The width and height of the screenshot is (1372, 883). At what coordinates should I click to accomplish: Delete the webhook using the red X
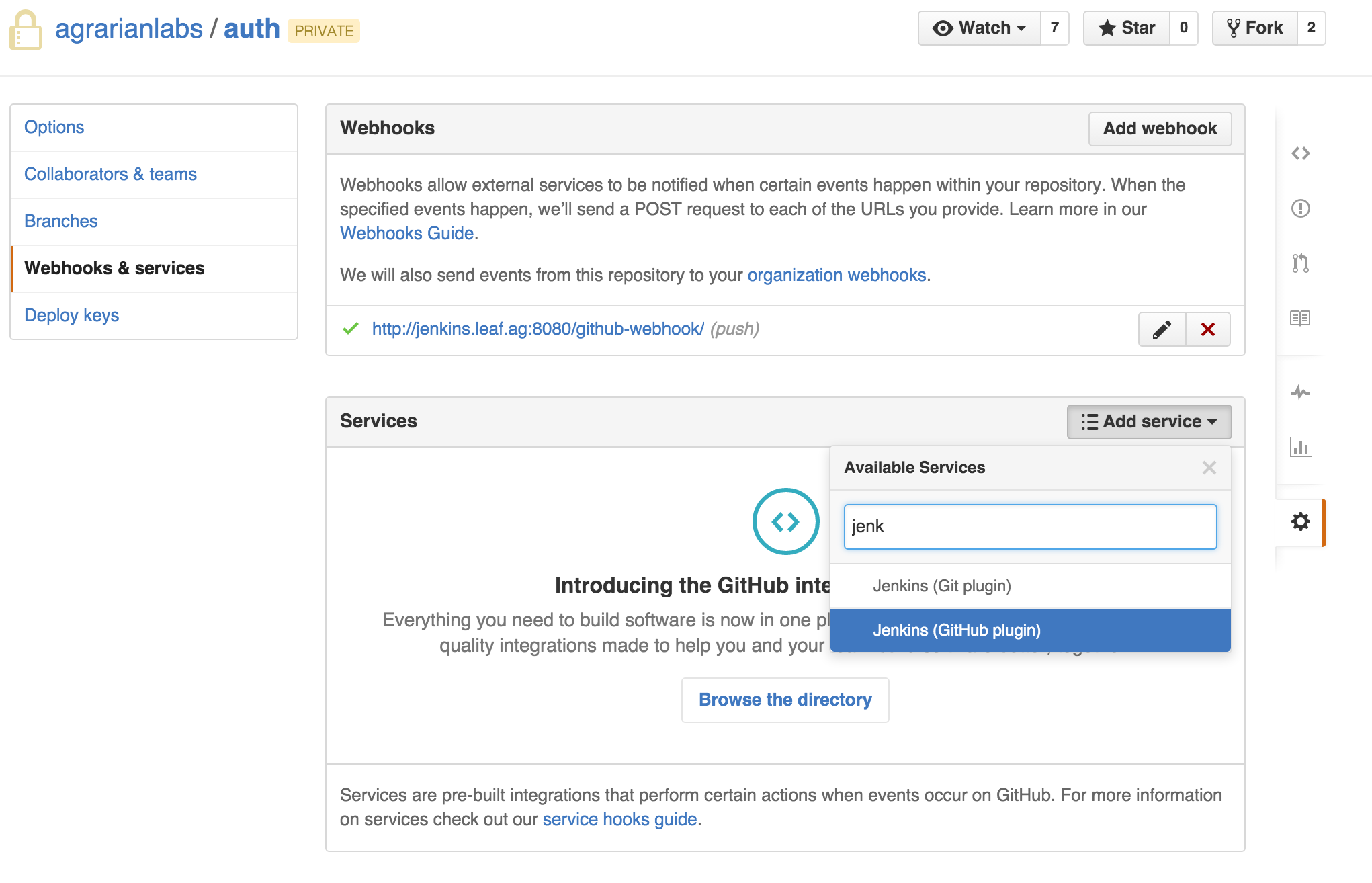click(1207, 329)
